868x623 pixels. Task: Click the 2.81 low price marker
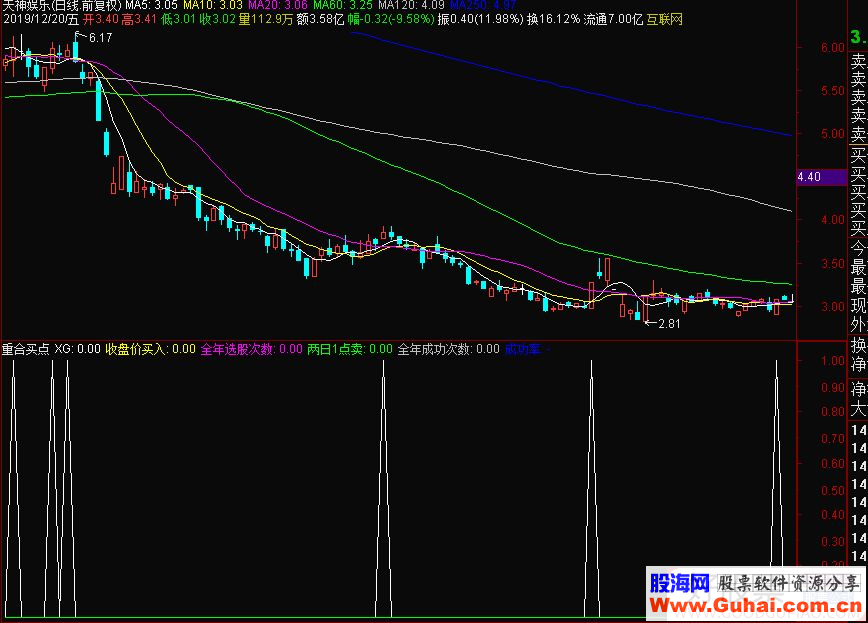point(669,323)
